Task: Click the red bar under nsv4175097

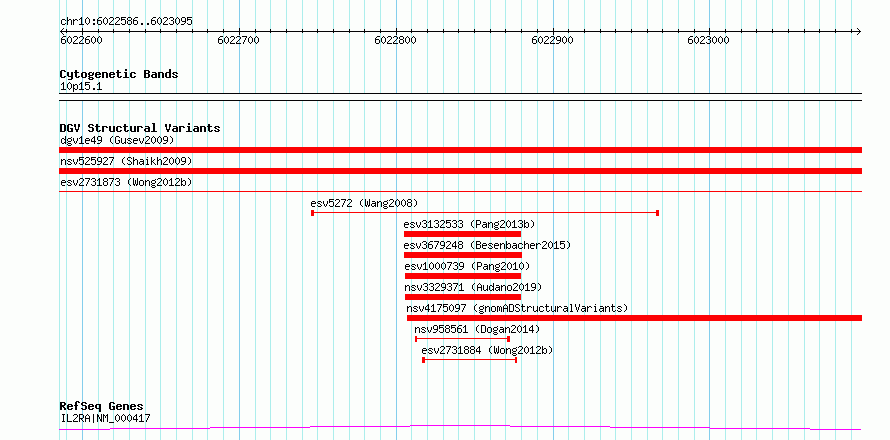Action: point(634,318)
